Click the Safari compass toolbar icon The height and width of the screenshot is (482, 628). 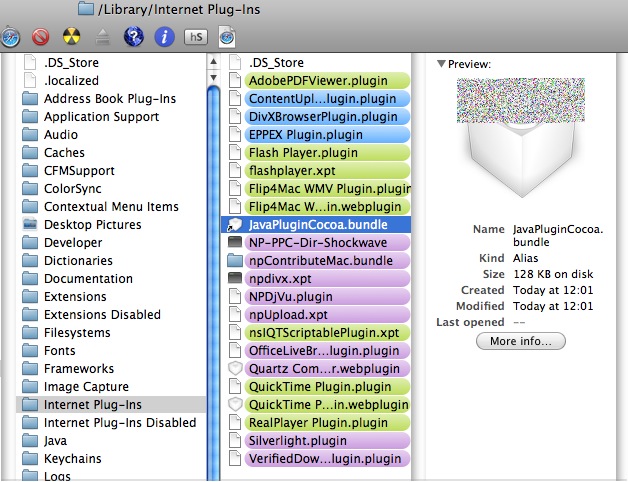pos(10,38)
